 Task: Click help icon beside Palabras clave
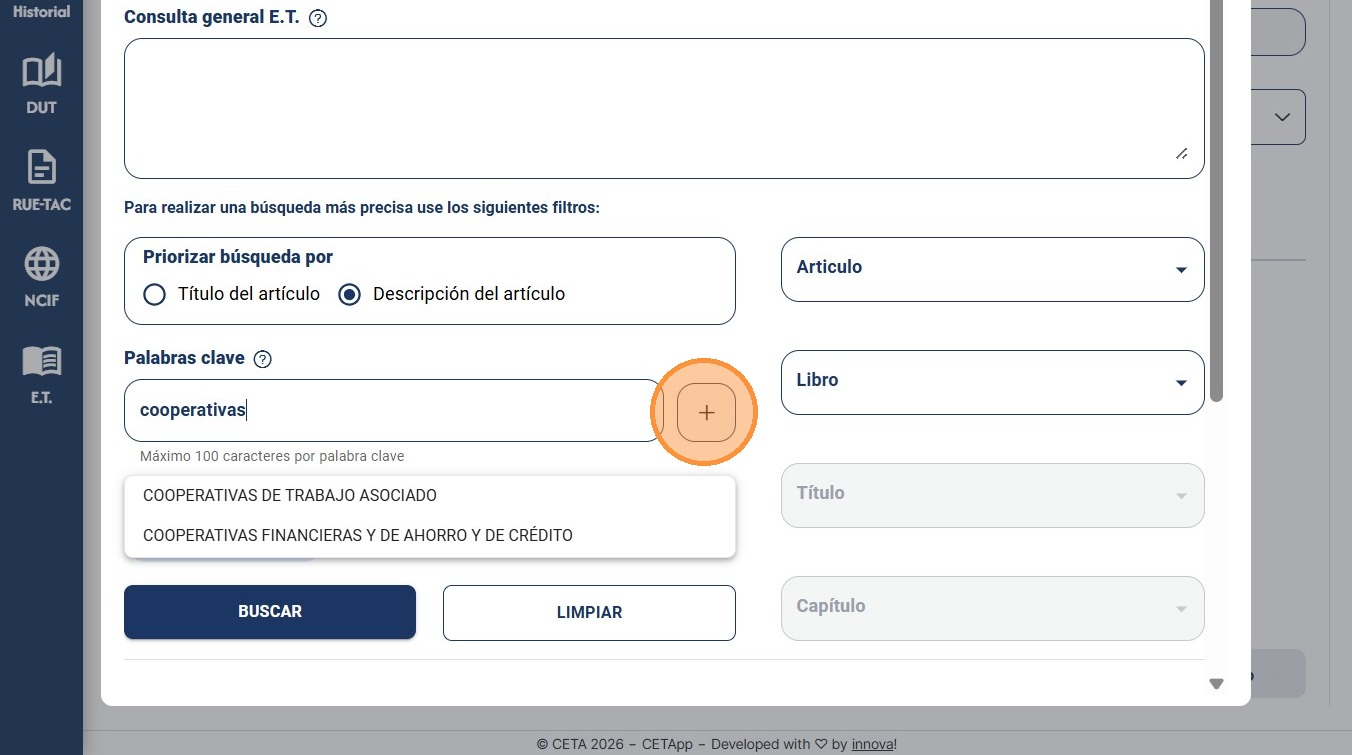click(x=263, y=359)
